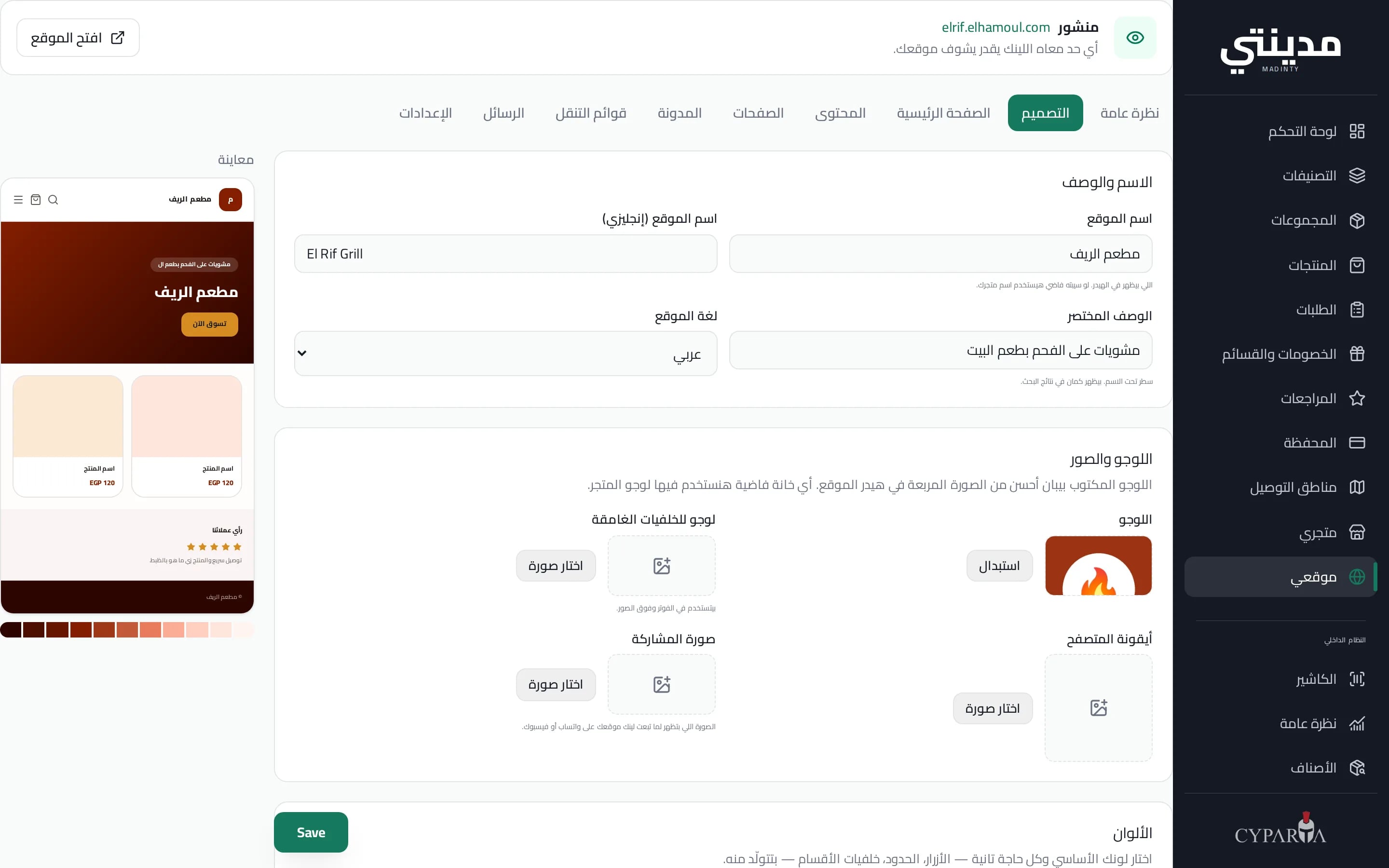
Task: Open الكاشير barcode scanner icon
Action: (x=1357, y=679)
